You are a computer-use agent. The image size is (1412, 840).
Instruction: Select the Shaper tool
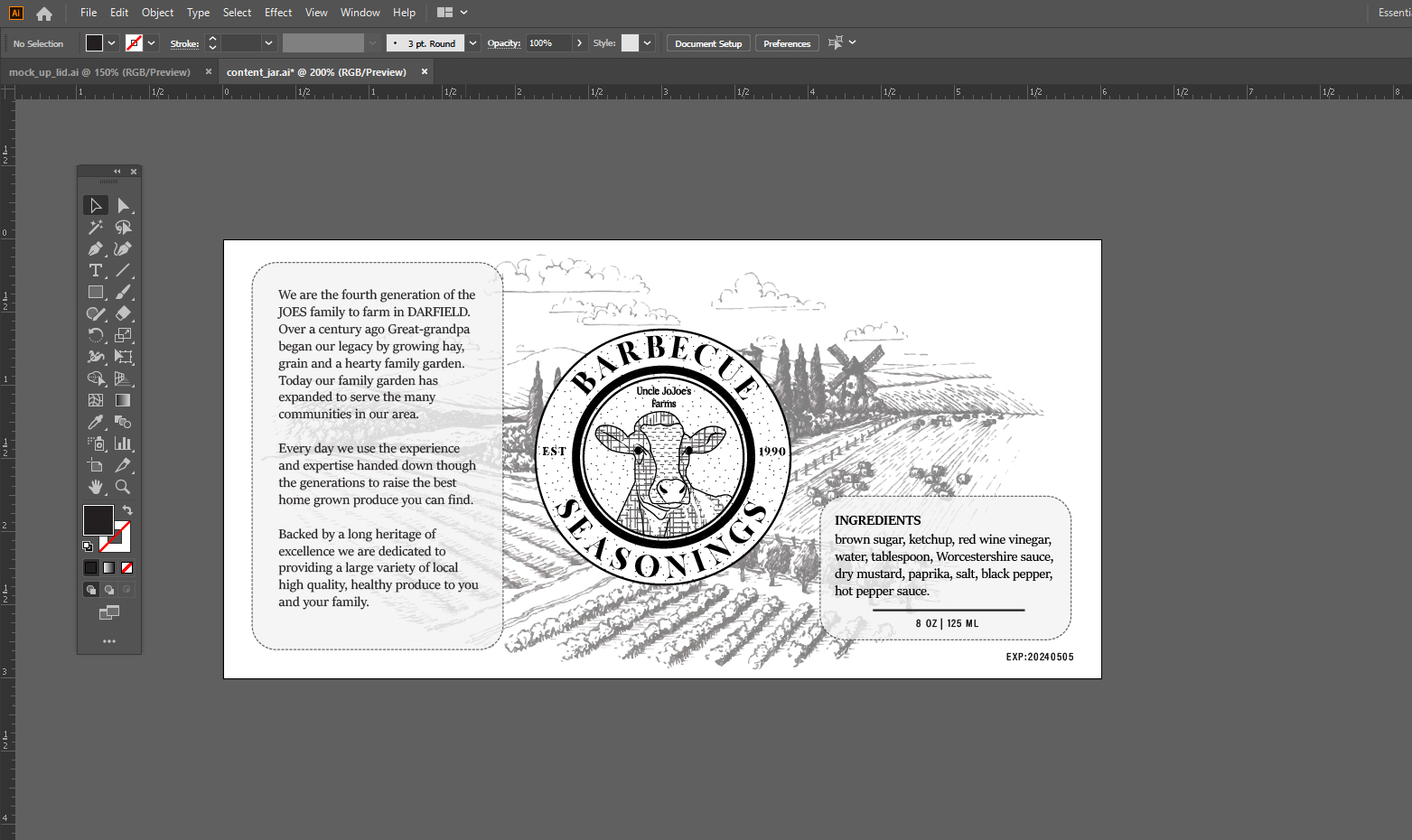click(x=96, y=313)
